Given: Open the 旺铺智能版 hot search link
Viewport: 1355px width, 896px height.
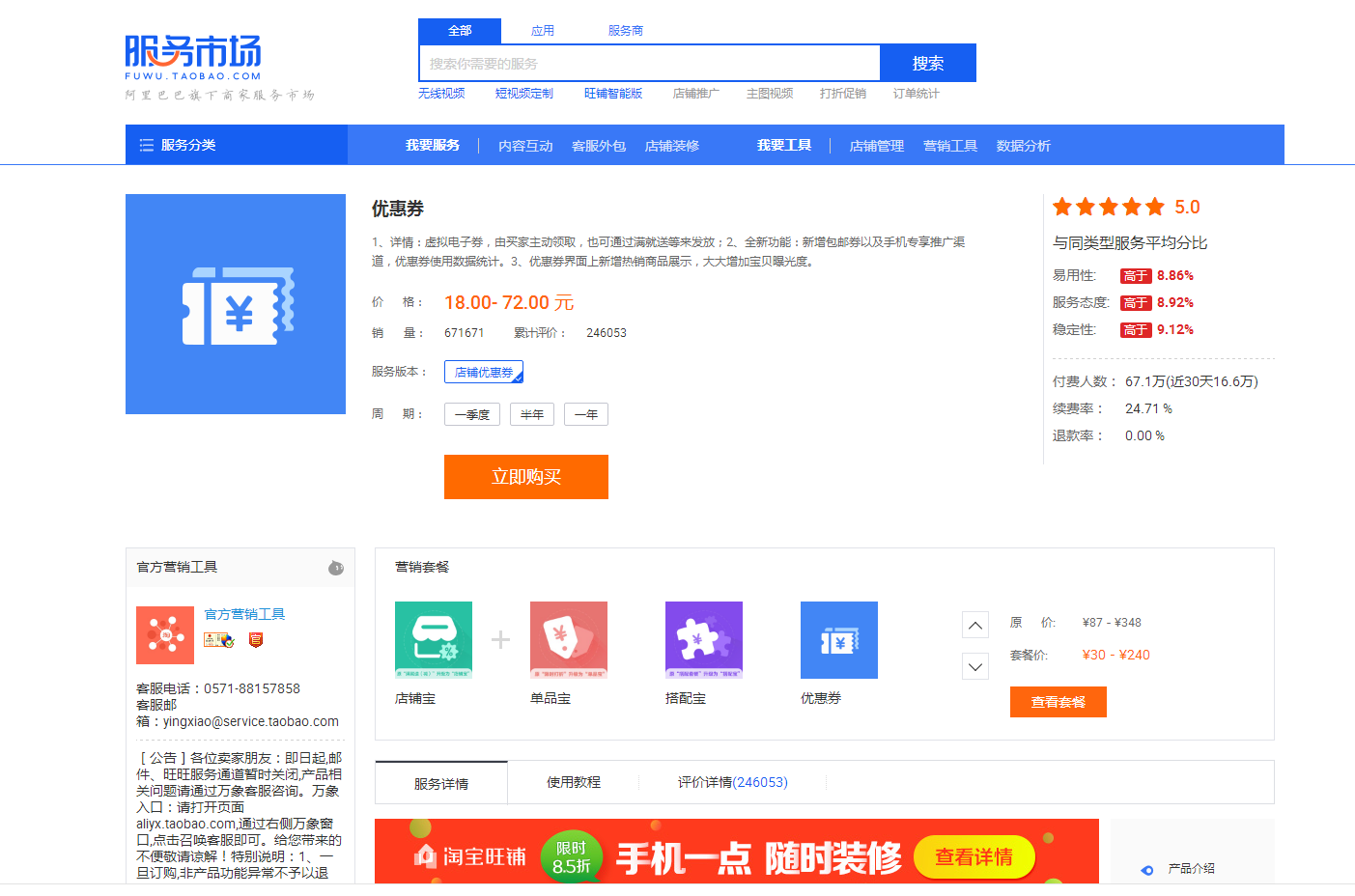Looking at the screenshot, I should tap(613, 94).
